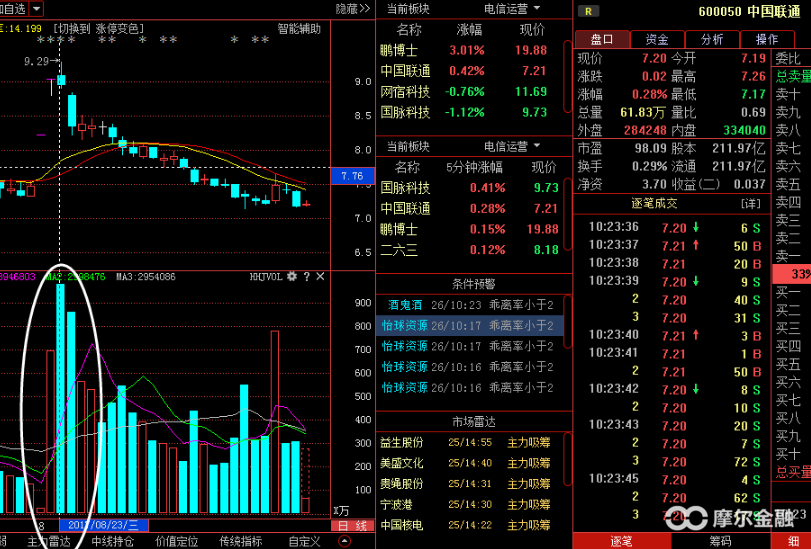Click the 切换到 涨停变色 link
The width and height of the screenshot is (811, 549).
click(99, 28)
